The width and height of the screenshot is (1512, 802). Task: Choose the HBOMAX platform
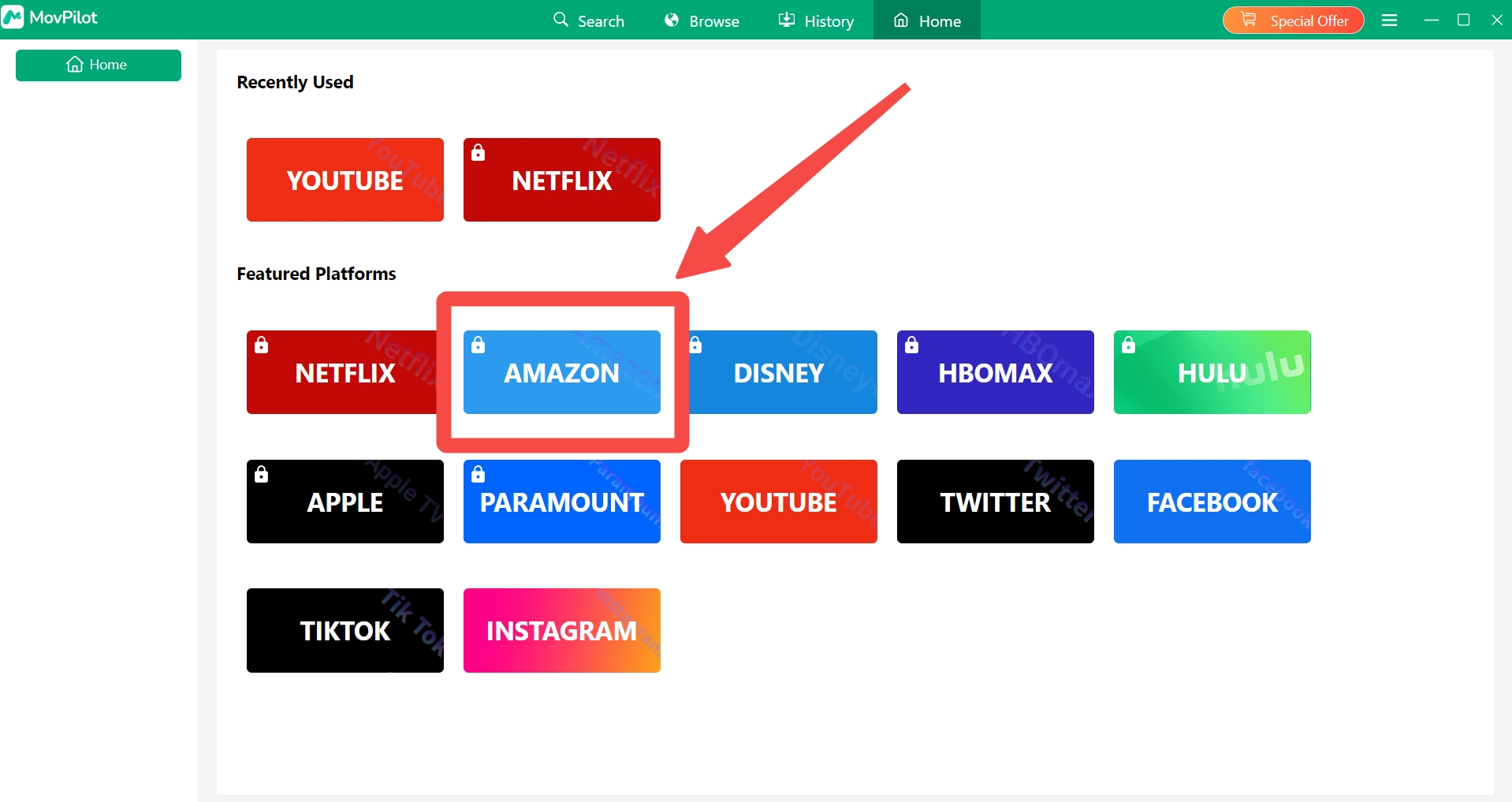coord(995,372)
